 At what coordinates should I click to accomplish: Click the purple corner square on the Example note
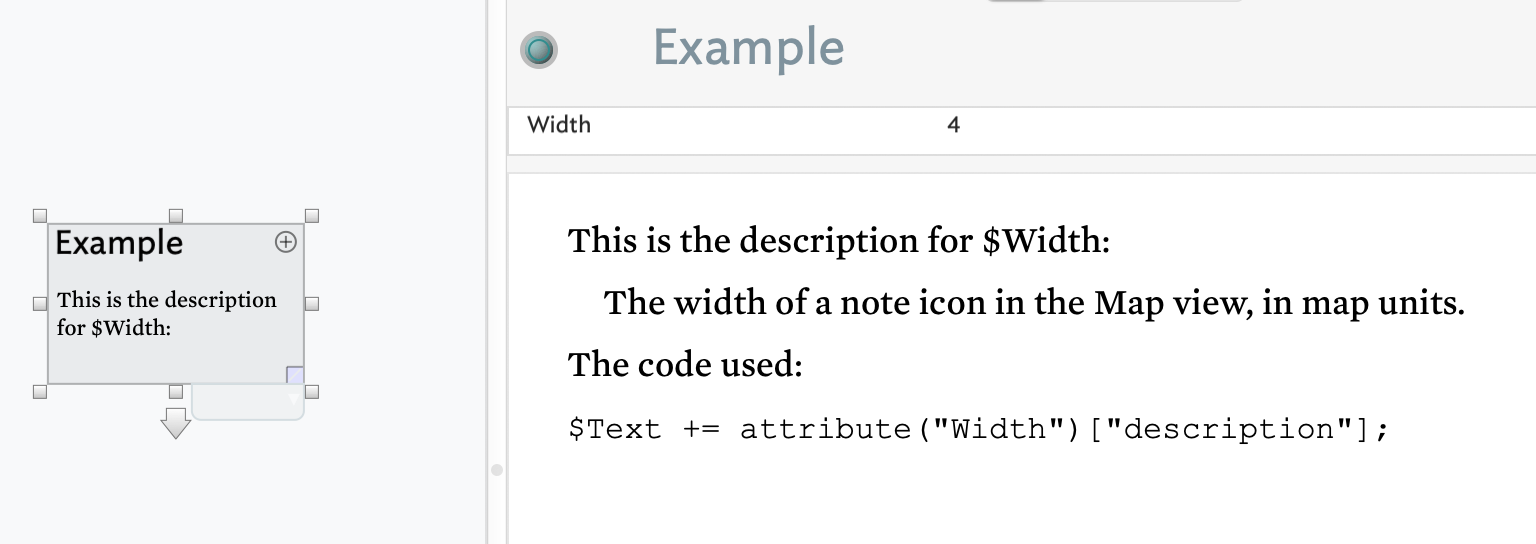[x=294, y=375]
